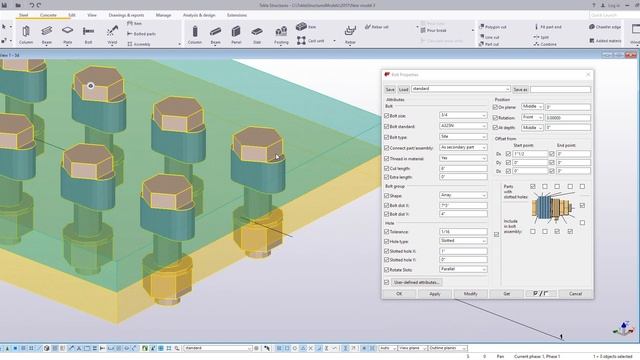Click the Added material tool
Image resolution: width=640 pixels, height=360 pixels.
coord(605,41)
